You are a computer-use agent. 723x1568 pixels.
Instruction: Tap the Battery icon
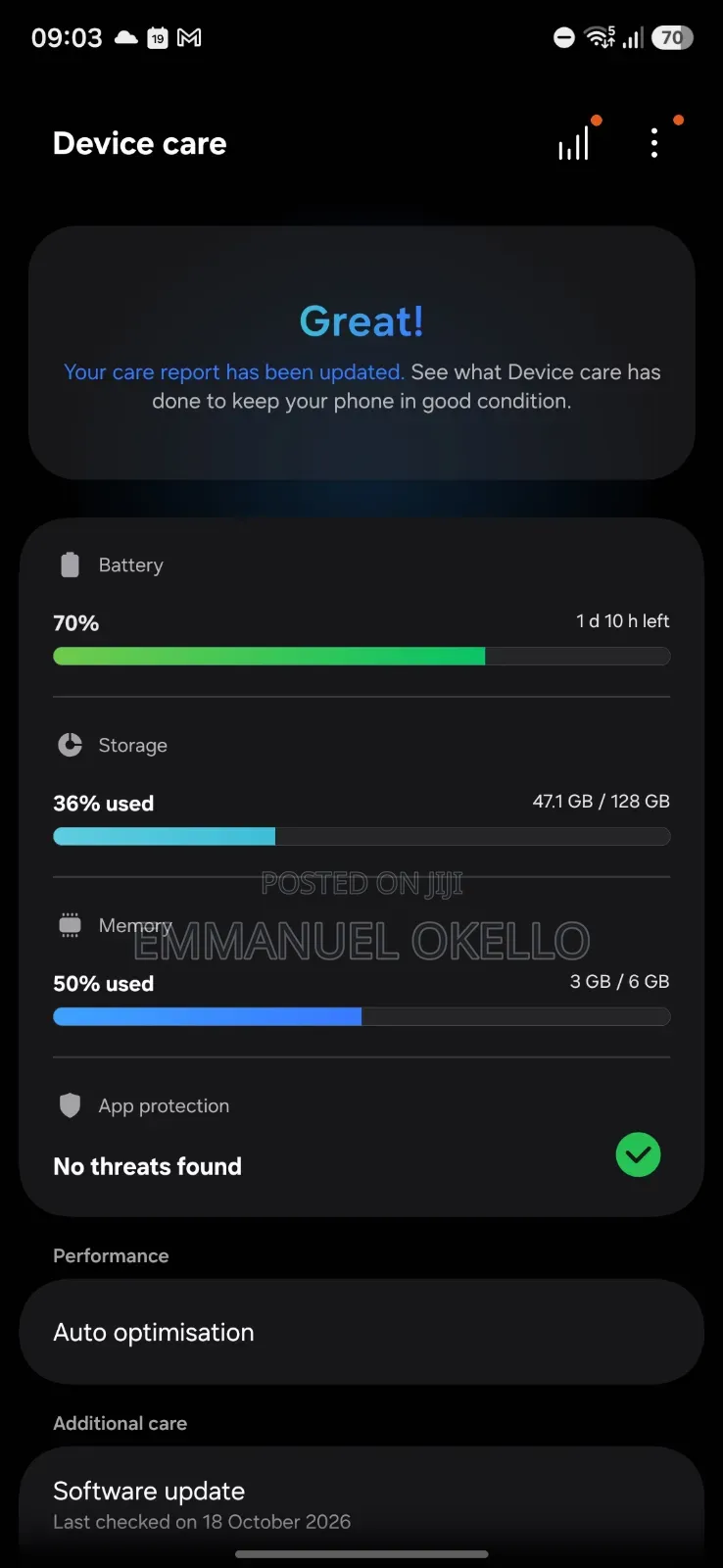point(70,565)
